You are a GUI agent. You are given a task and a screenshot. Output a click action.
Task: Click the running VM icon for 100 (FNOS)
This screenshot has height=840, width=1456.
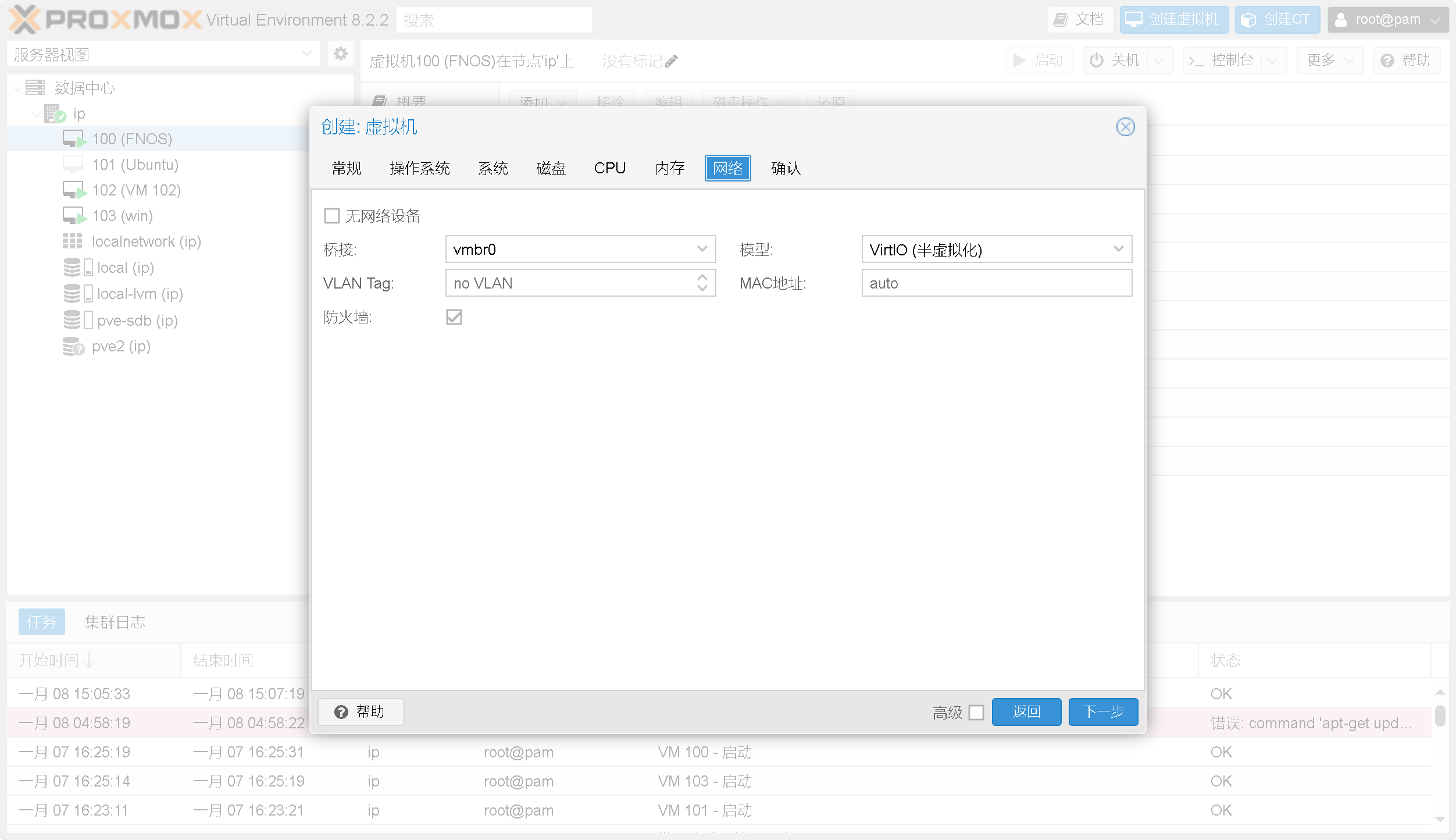(x=75, y=139)
